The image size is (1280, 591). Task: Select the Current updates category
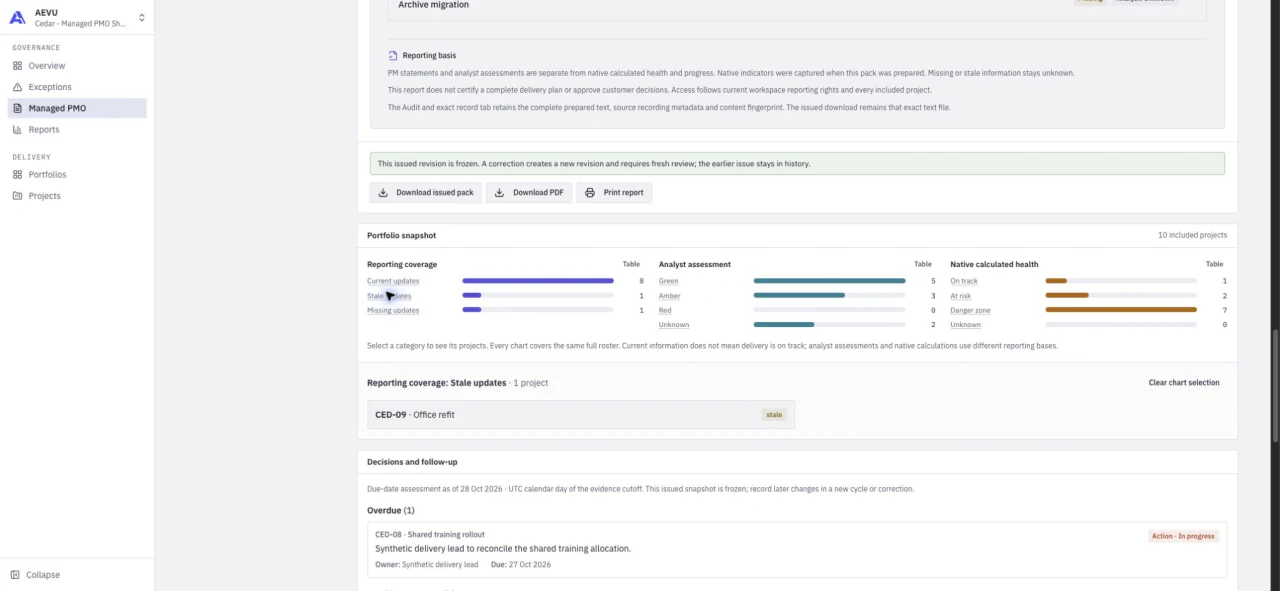(x=393, y=281)
